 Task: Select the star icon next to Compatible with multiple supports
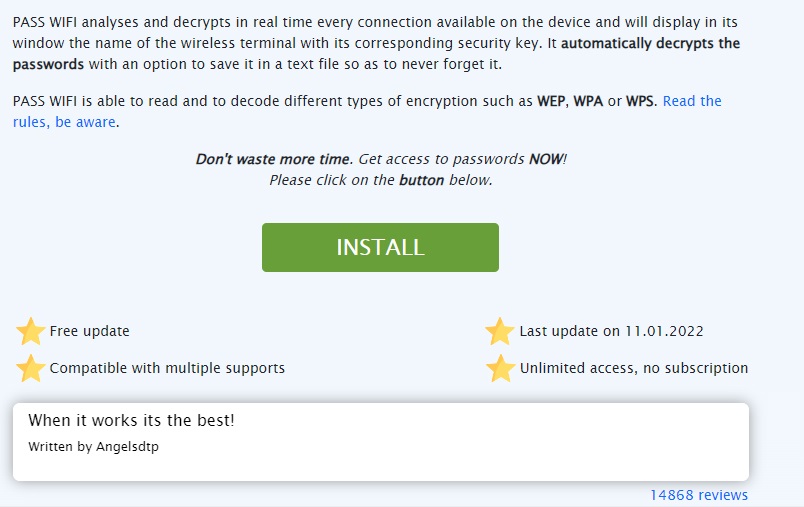(30, 368)
